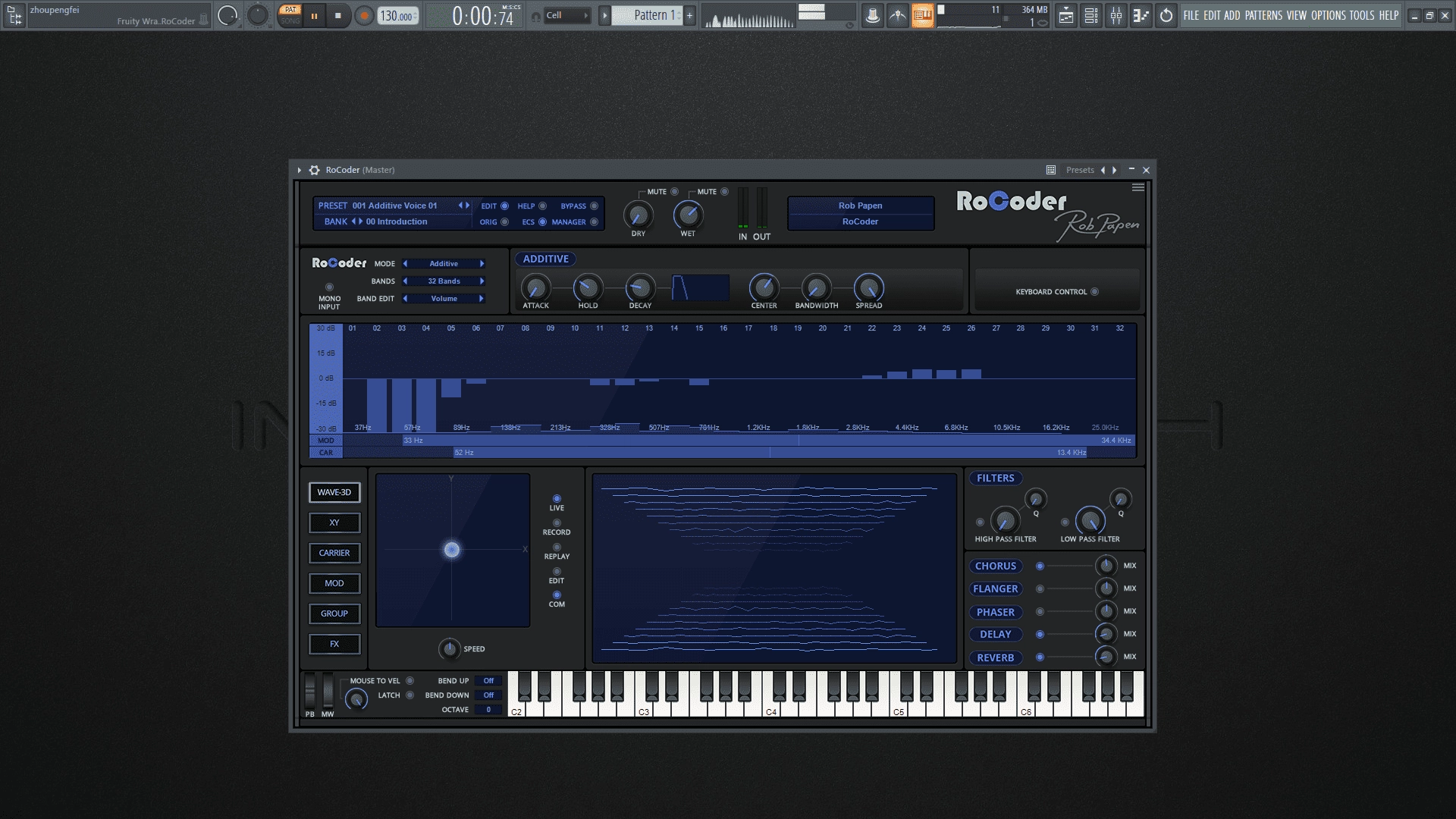1456x819 pixels.
Task: Open the VIEW menu
Action: (x=1297, y=15)
